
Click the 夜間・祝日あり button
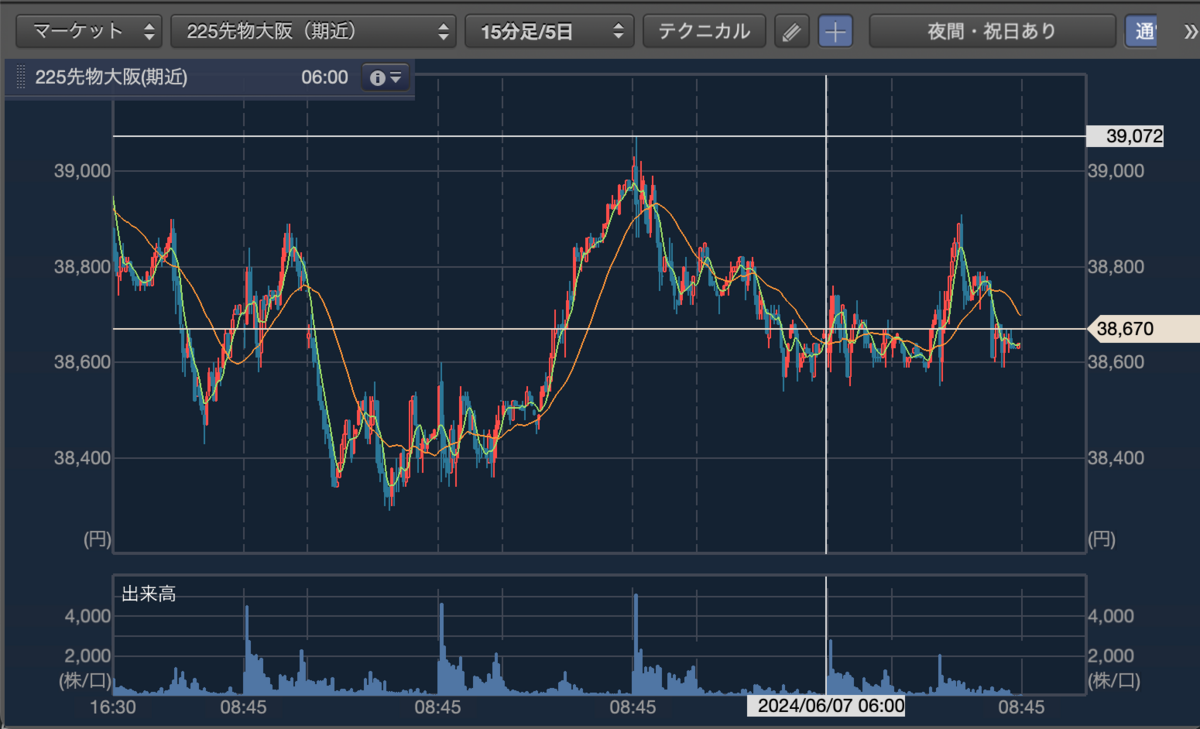point(992,31)
